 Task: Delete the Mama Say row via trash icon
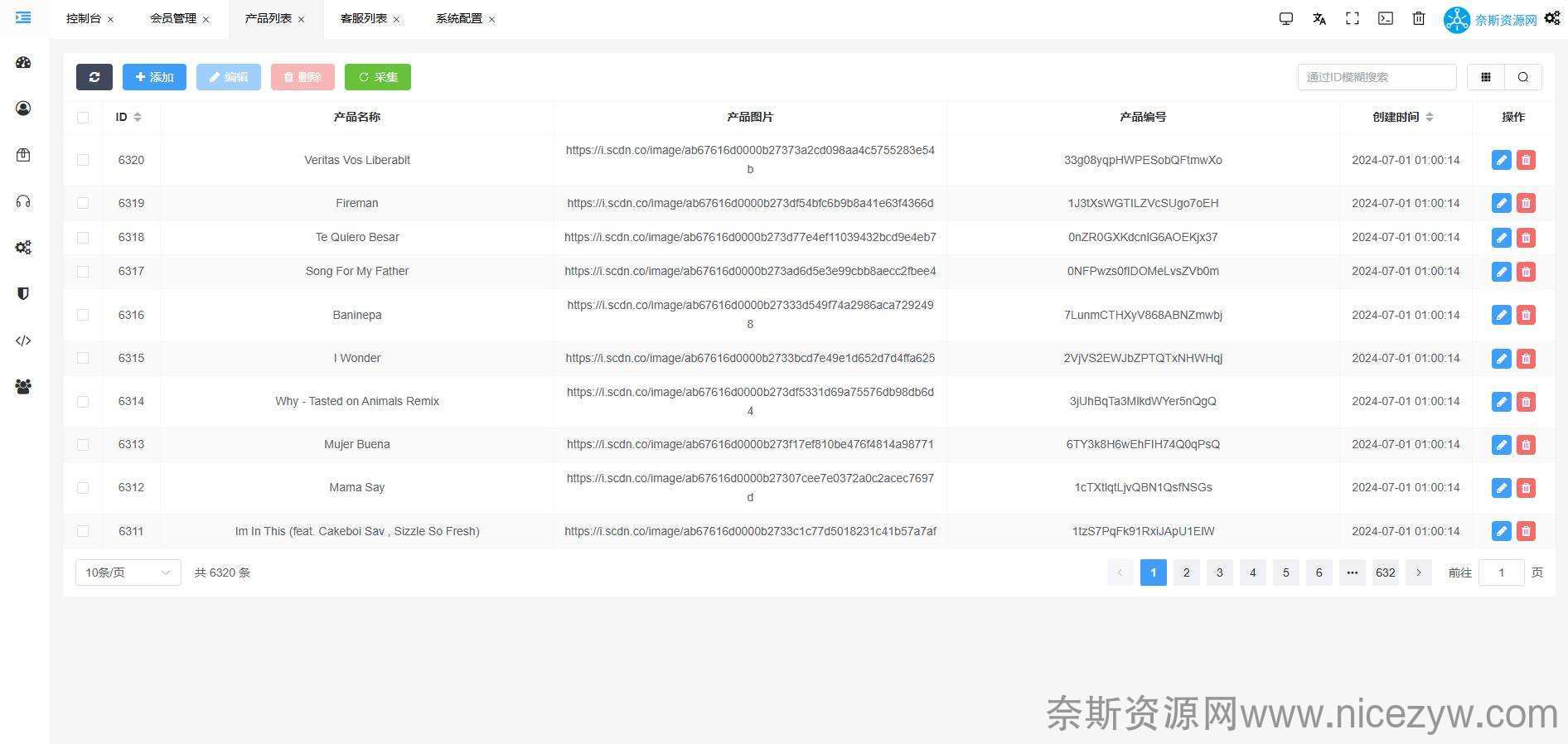pos(1526,488)
